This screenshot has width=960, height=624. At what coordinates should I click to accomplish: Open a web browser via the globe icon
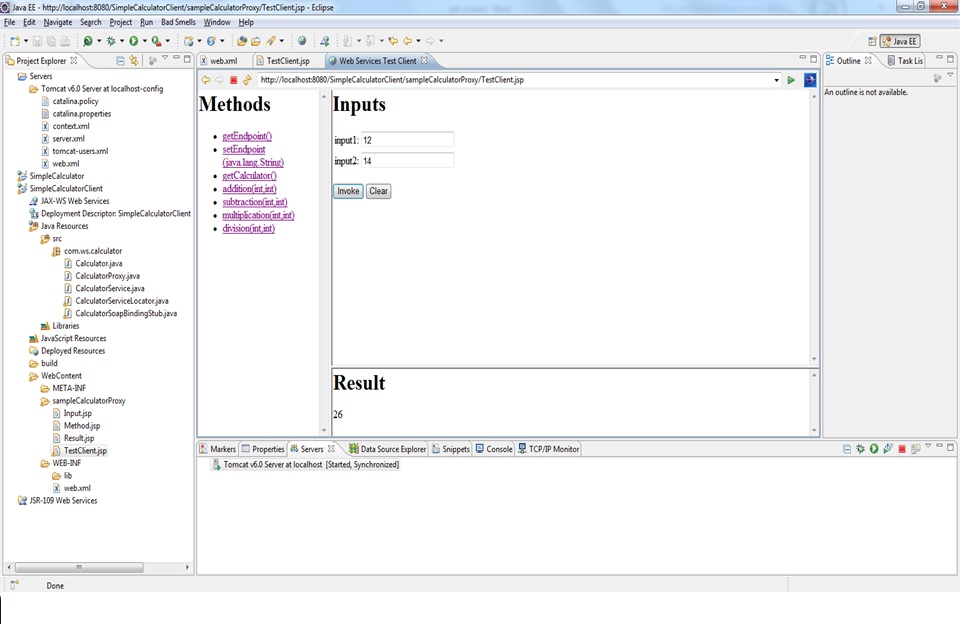pos(302,40)
